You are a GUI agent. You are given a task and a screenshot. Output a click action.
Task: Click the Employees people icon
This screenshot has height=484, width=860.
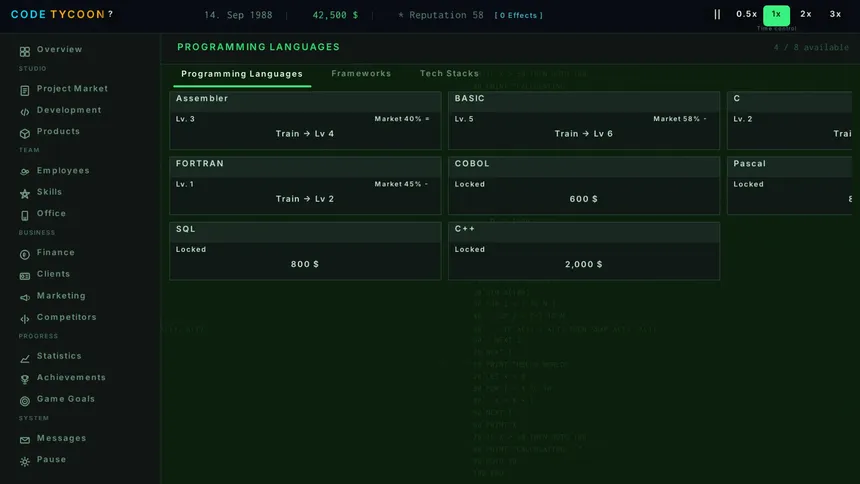pos(25,172)
